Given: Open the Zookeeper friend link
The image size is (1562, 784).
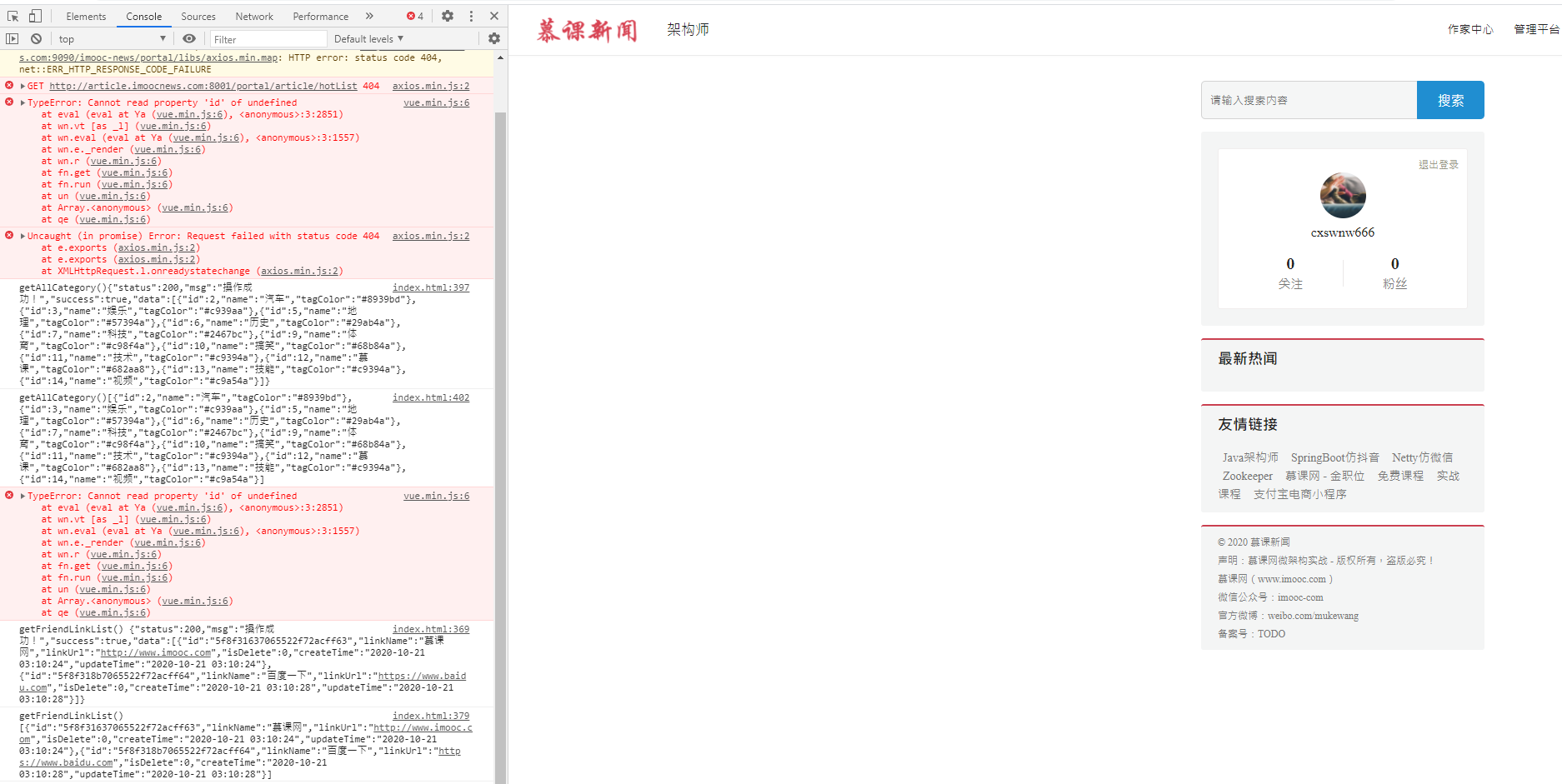Looking at the screenshot, I should point(1248,476).
